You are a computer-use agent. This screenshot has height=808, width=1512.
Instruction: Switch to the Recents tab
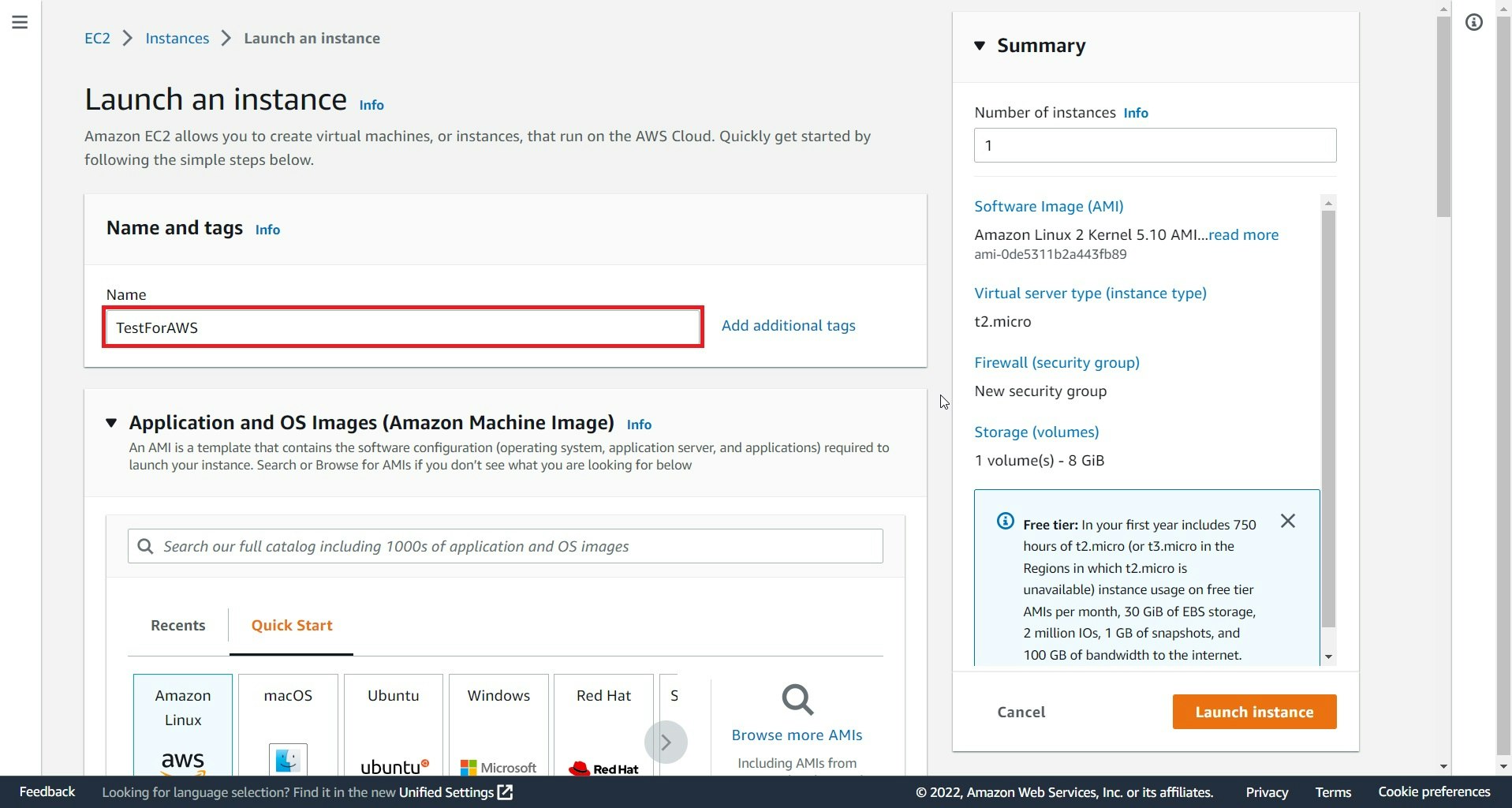[x=177, y=625]
